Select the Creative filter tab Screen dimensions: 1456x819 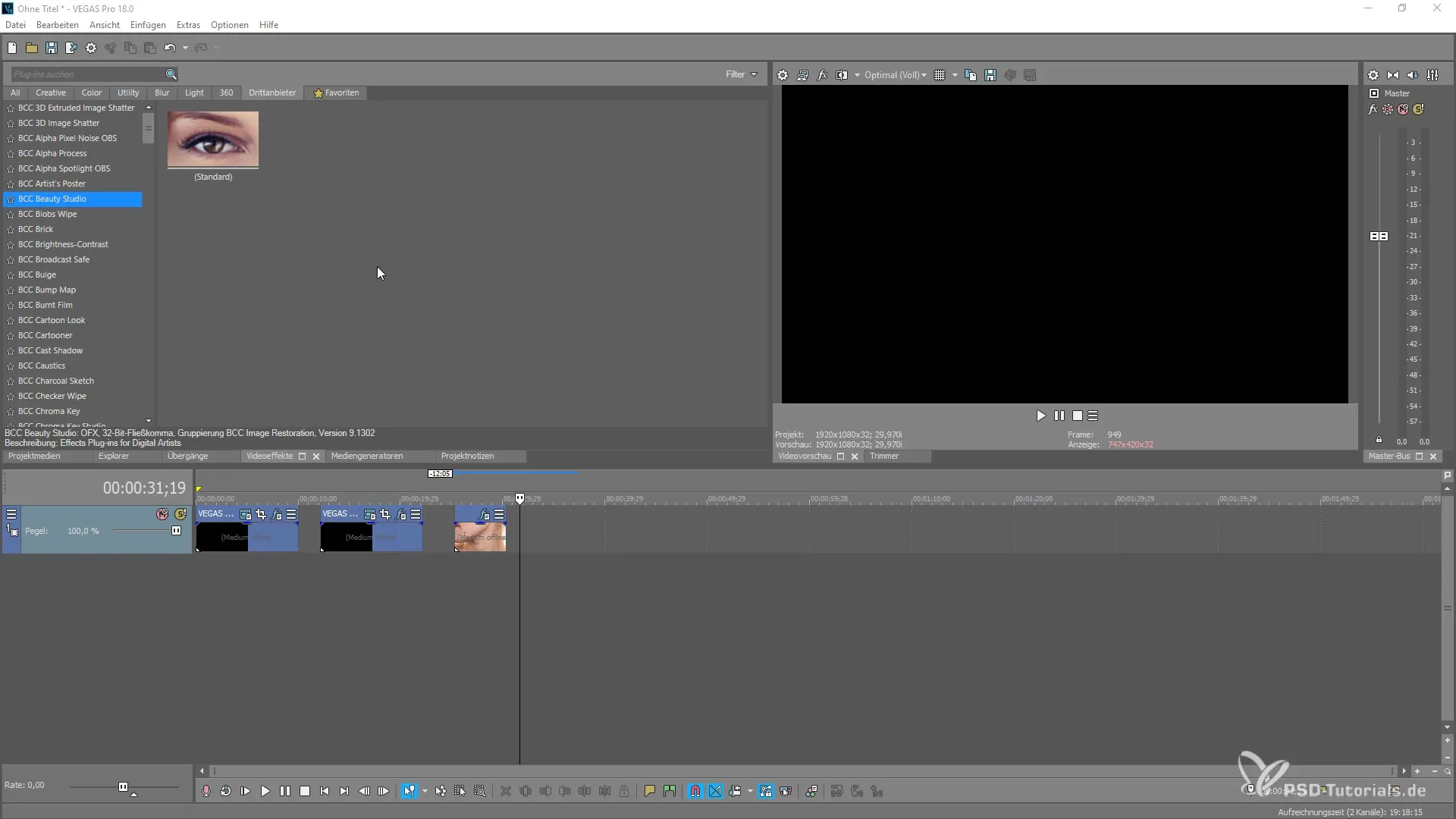[x=51, y=93]
